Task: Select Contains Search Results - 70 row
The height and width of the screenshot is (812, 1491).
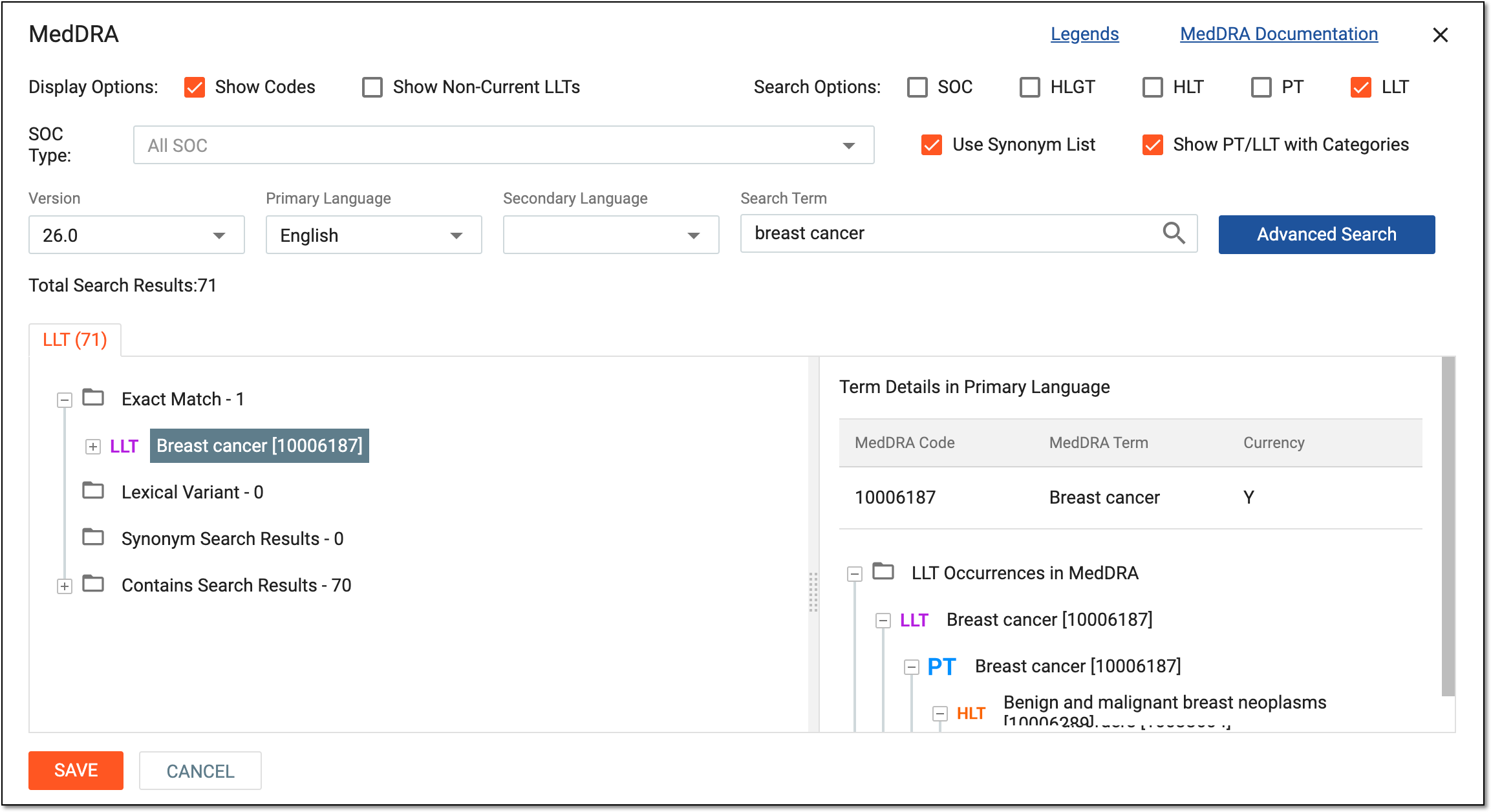Action: pos(237,586)
